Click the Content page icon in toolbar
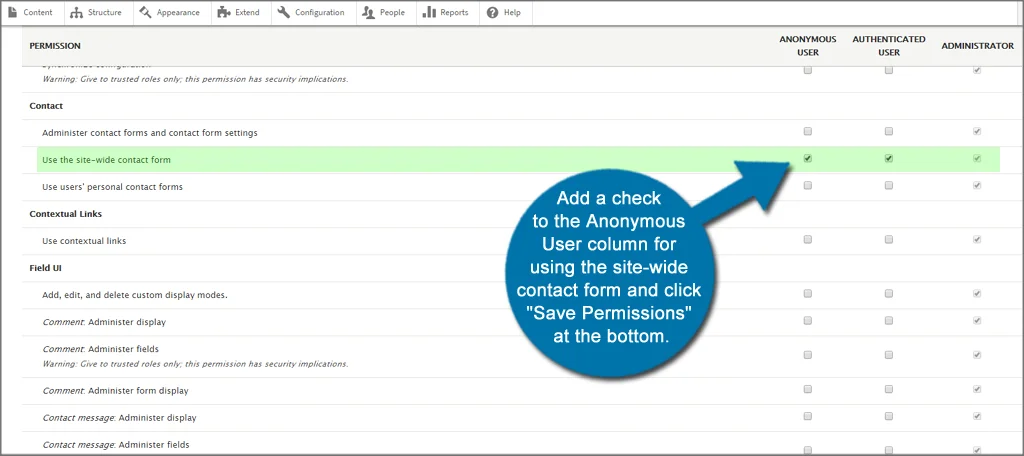This screenshot has width=1024, height=456. 13,12
